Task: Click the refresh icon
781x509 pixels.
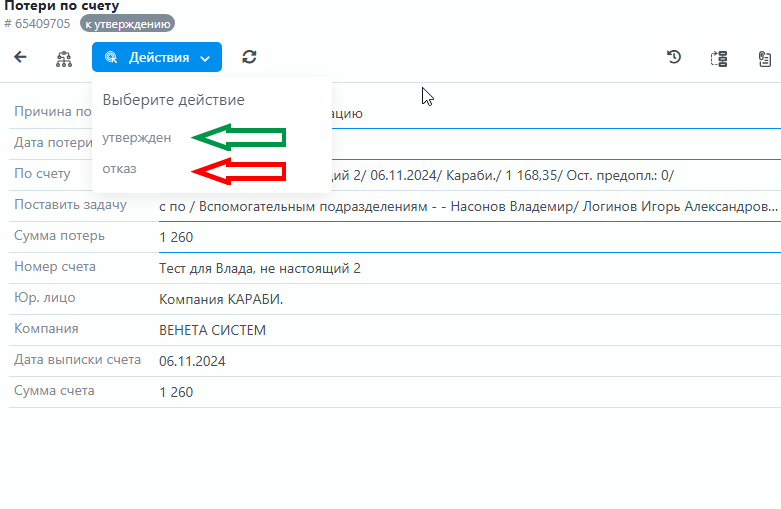Action: [x=249, y=58]
